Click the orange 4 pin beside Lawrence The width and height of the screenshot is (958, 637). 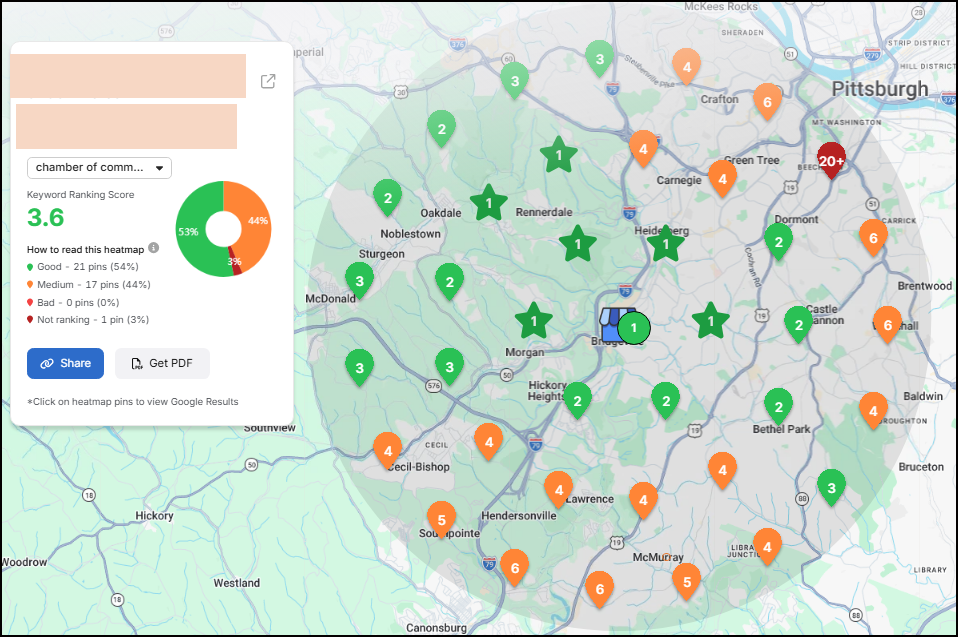558,490
